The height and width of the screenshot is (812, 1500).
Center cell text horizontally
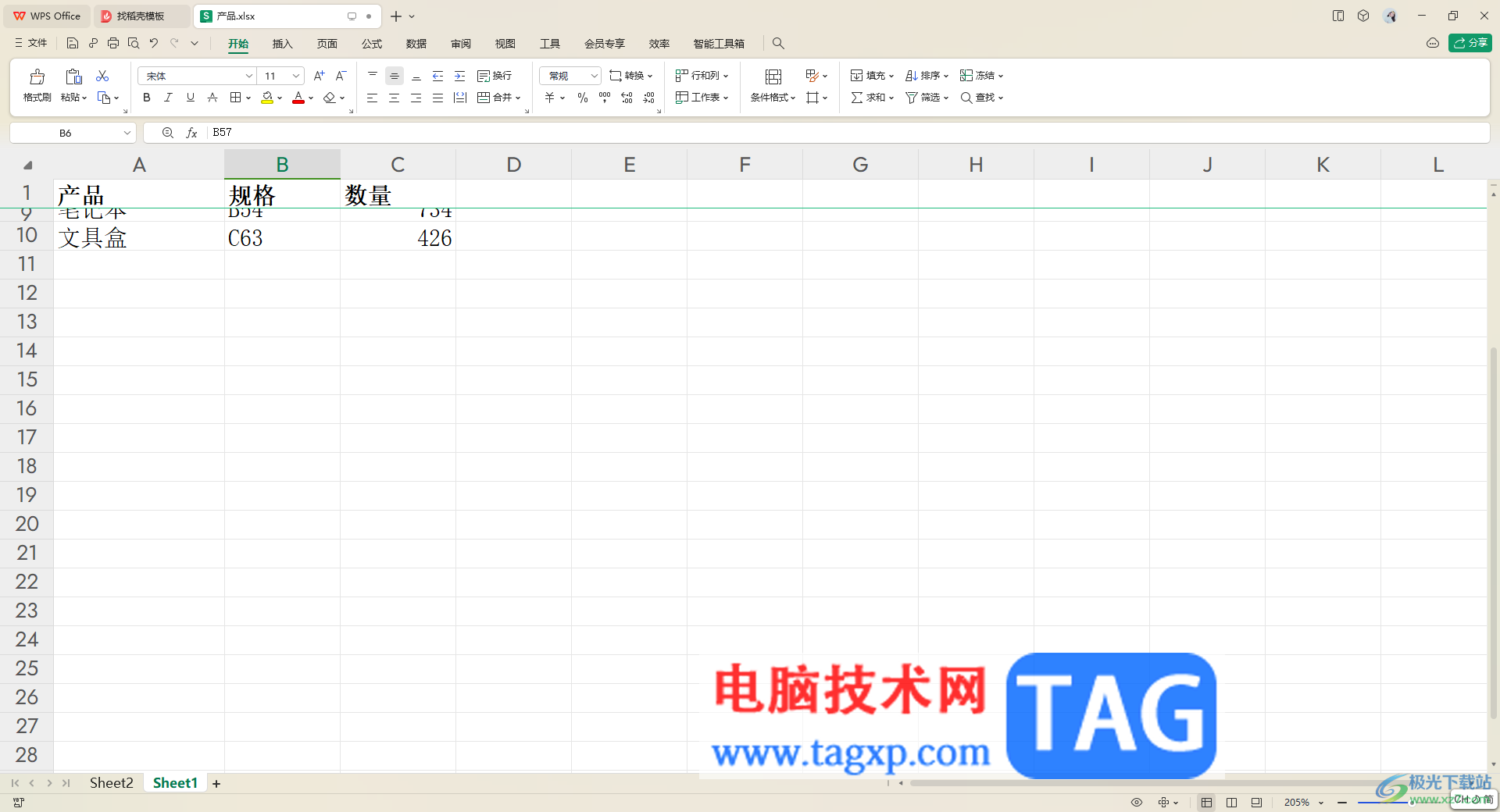[x=395, y=98]
